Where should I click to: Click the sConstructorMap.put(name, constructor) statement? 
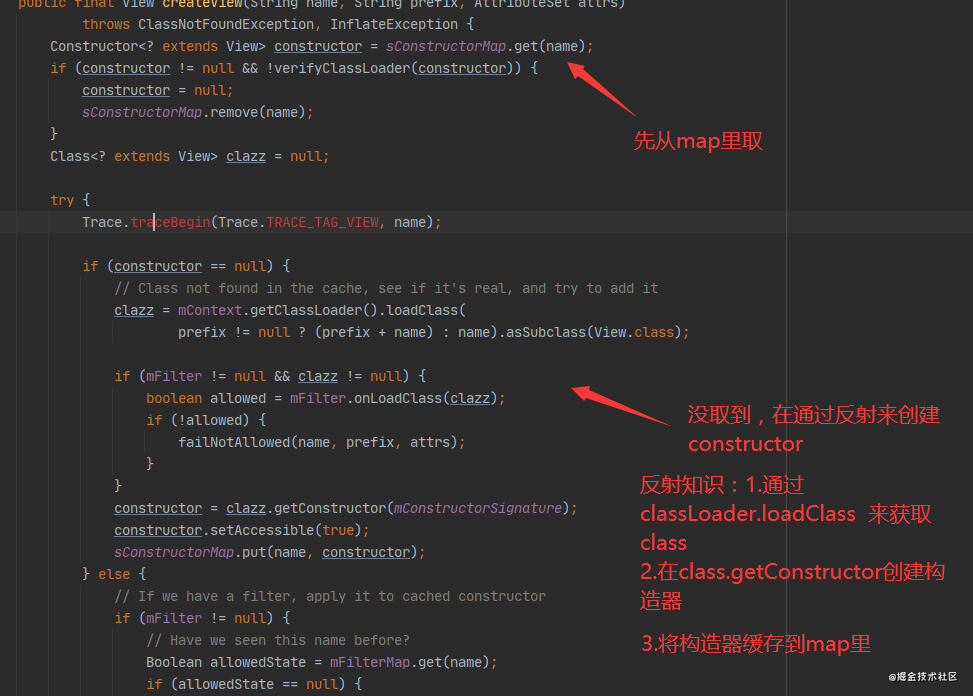(x=270, y=553)
